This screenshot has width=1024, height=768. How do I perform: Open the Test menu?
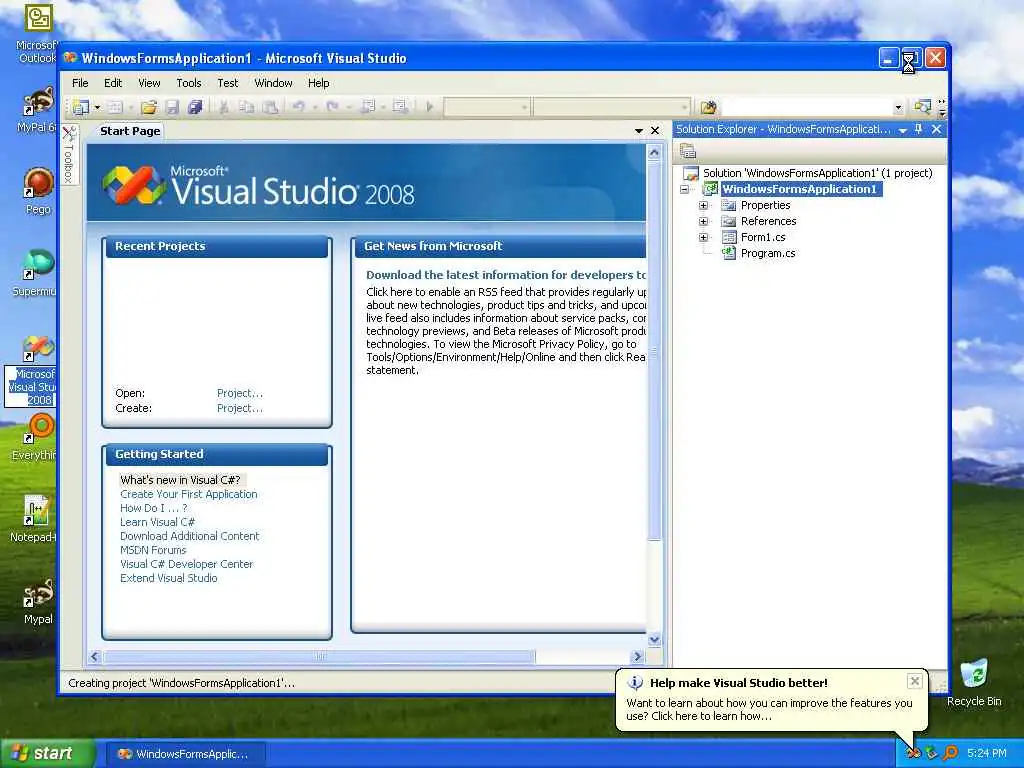(x=228, y=83)
